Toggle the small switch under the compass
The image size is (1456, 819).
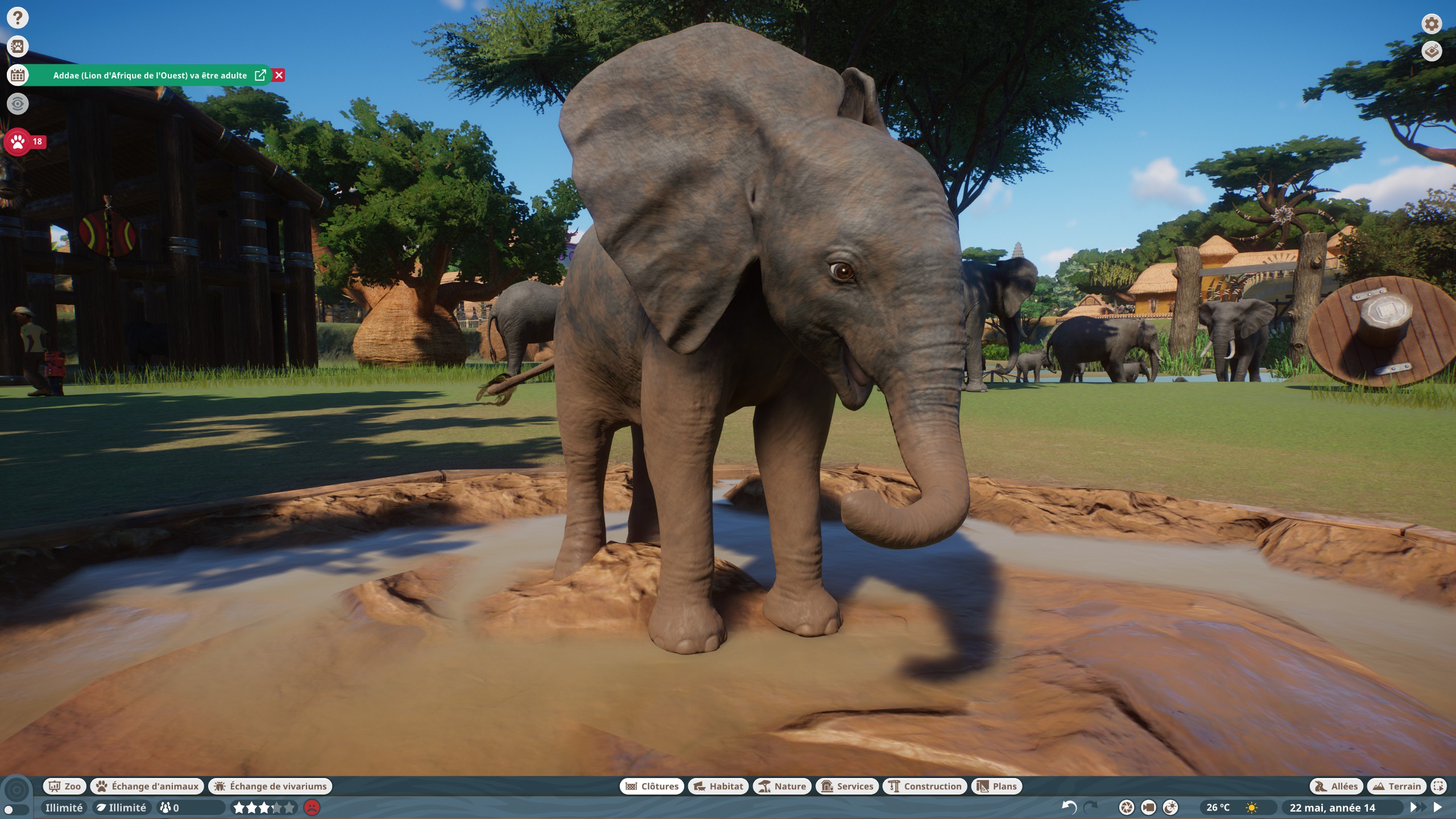[x=16, y=810]
